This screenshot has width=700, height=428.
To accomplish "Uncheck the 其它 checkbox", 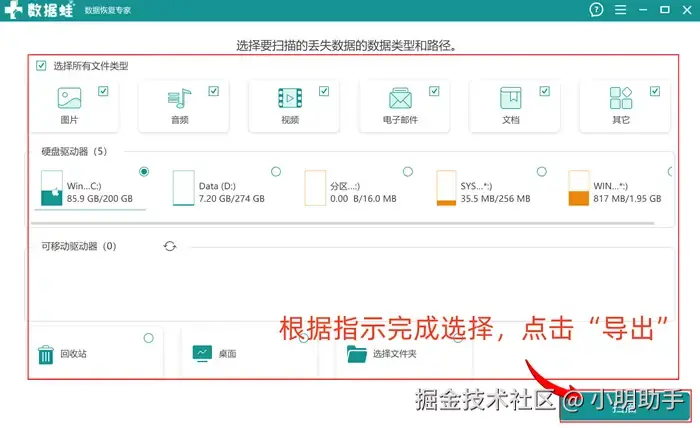I will (x=655, y=91).
